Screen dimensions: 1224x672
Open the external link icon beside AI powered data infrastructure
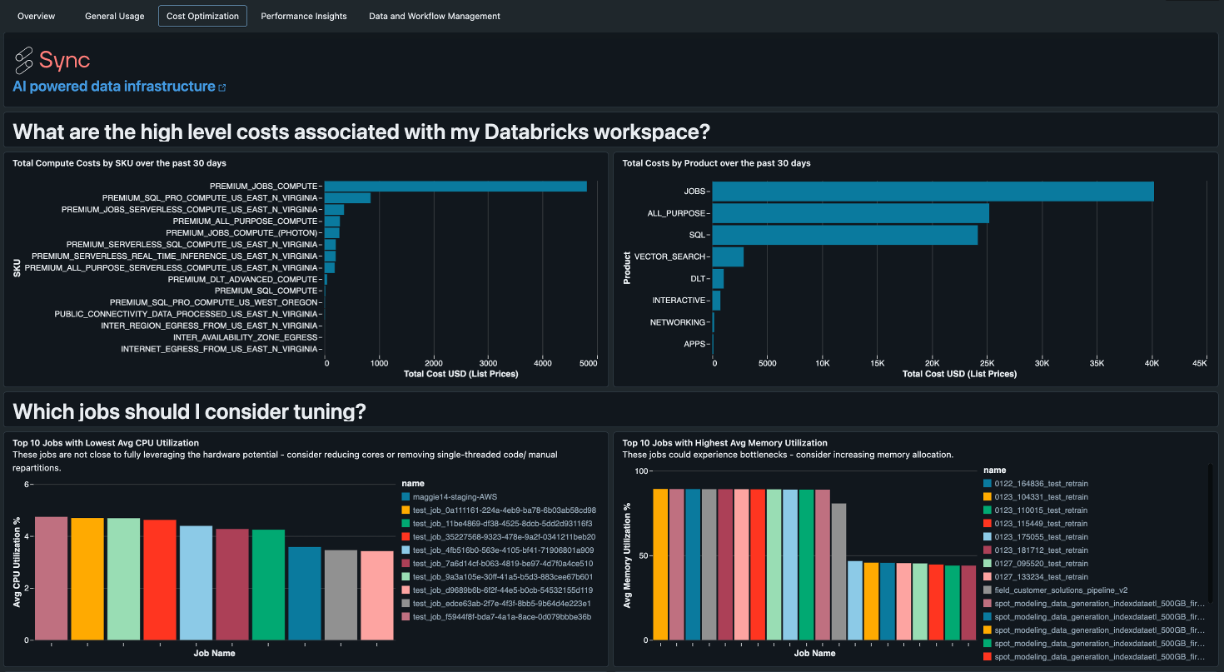click(222, 88)
